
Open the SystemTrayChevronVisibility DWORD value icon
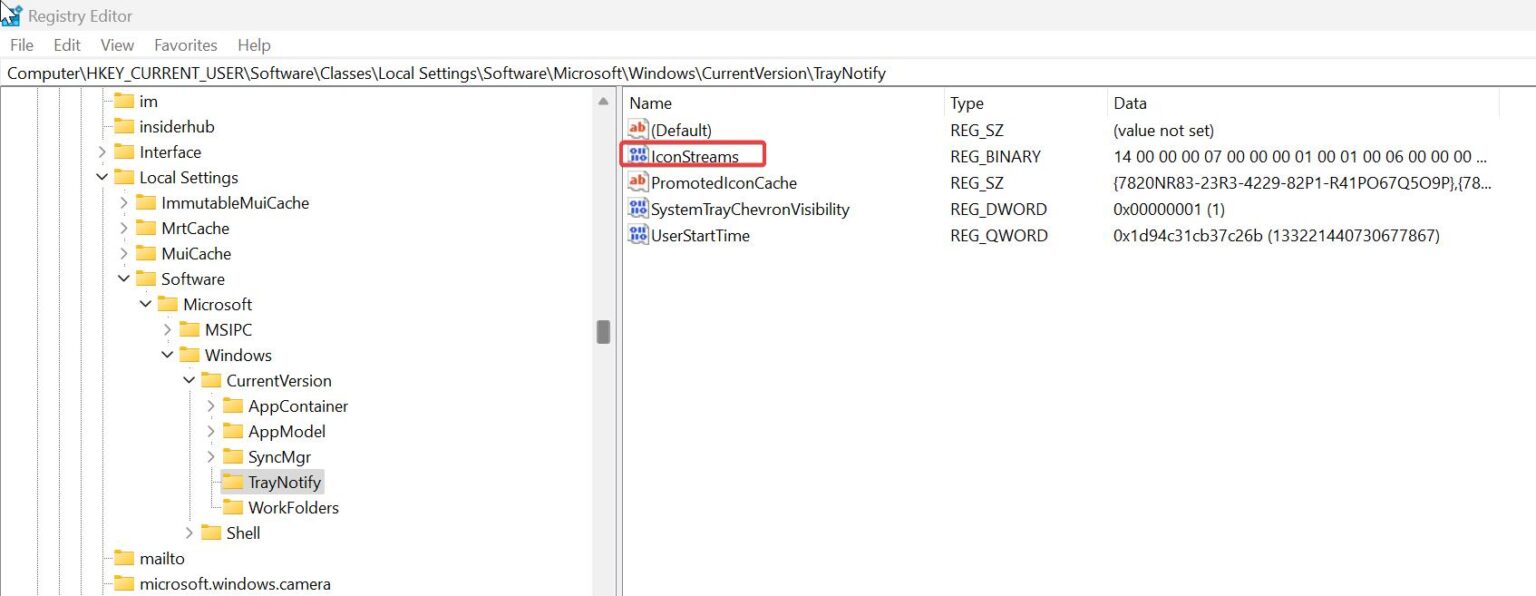coord(637,209)
